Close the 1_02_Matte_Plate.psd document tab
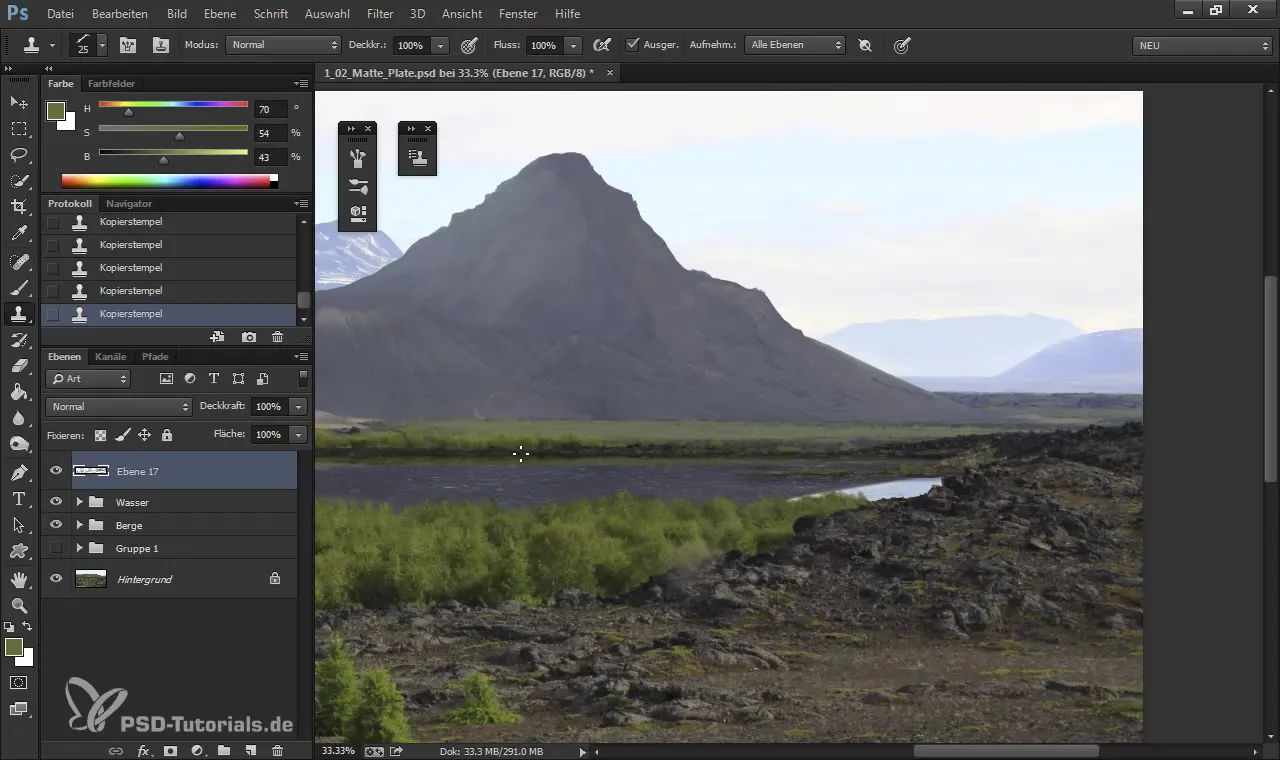 (610, 73)
